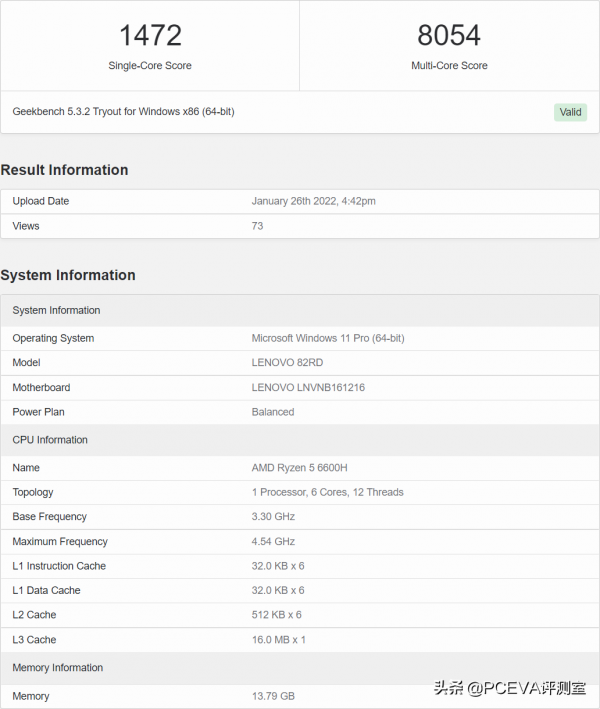Select the 4.54 GHz maximum frequency value
The width and height of the screenshot is (600, 709).
click(x=273, y=541)
